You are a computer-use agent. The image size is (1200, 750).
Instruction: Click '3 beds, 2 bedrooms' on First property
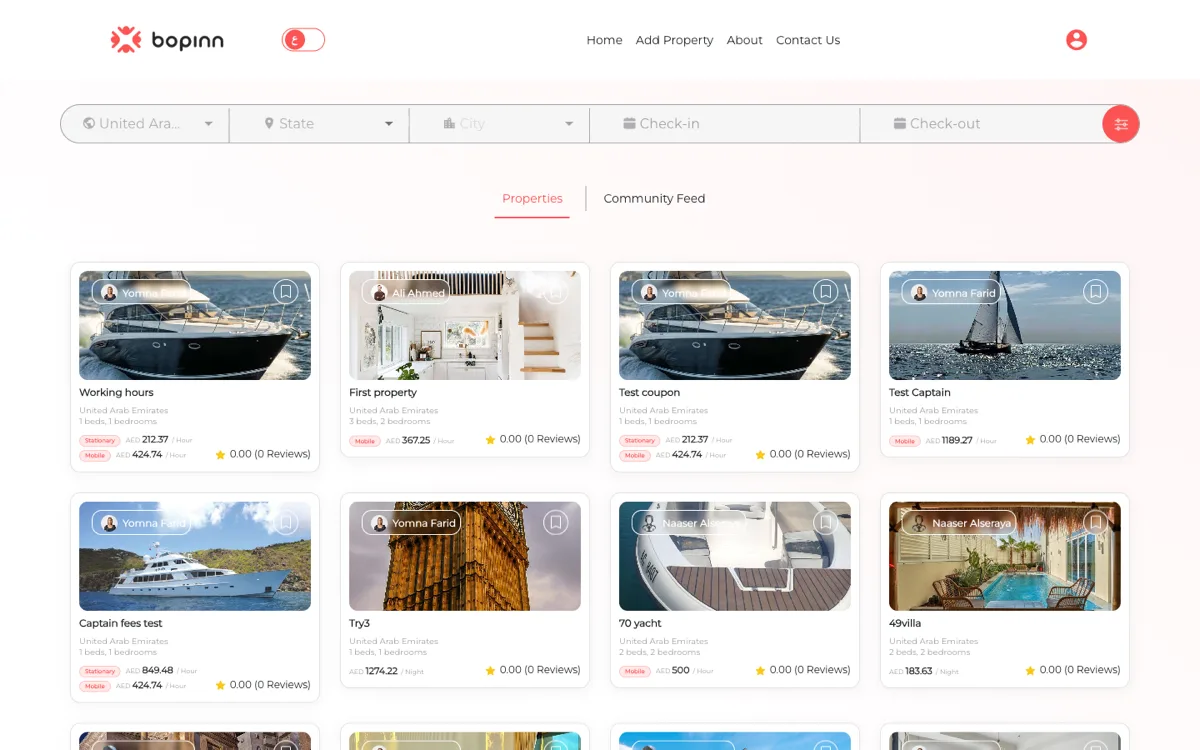click(390, 422)
